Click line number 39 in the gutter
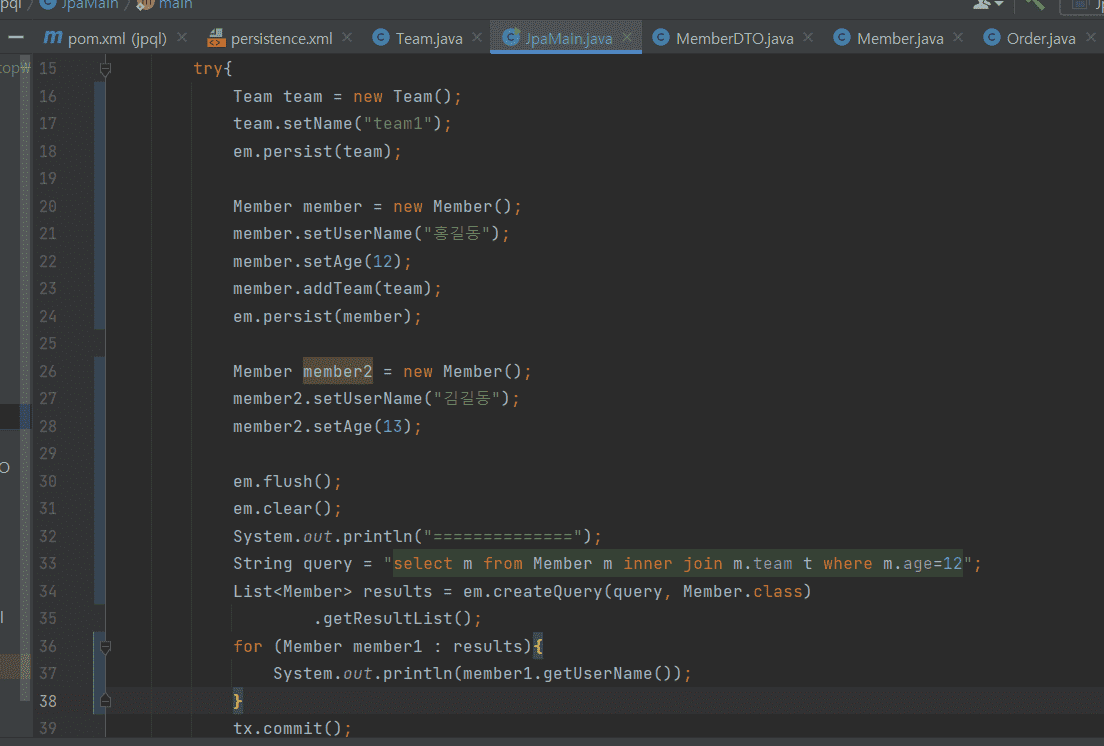Image resolution: width=1104 pixels, height=746 pixels. (48, 728)
